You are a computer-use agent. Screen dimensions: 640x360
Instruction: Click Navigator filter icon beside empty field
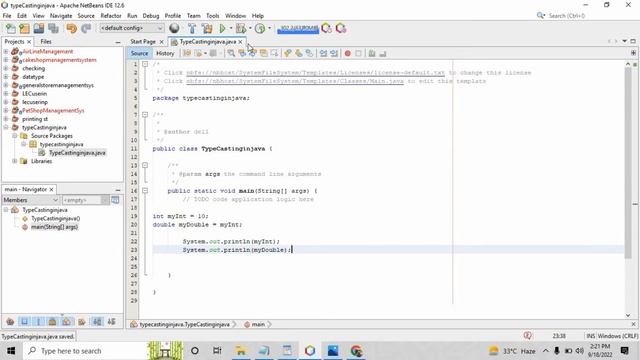(116, 200)
